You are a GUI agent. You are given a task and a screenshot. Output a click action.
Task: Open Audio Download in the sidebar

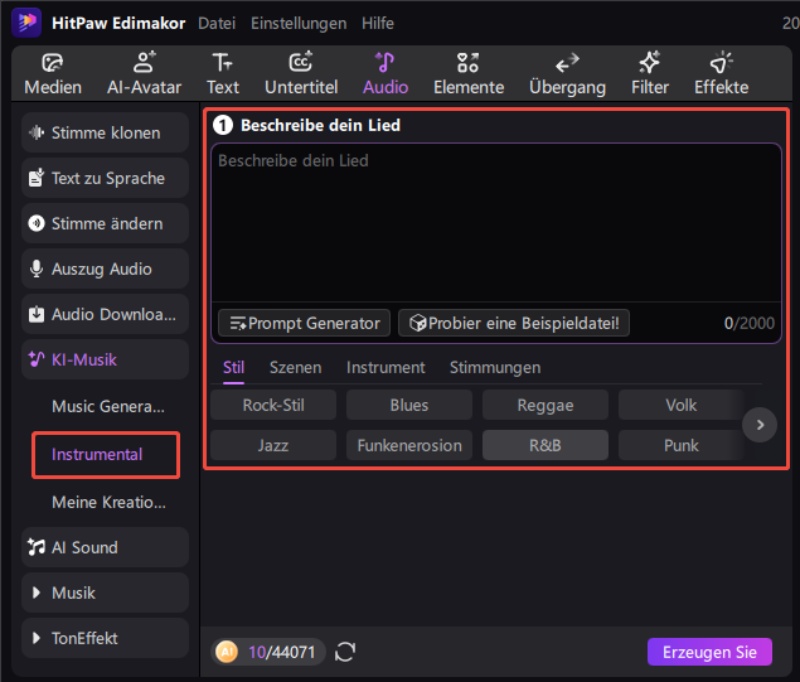click(x=105, y=314)
